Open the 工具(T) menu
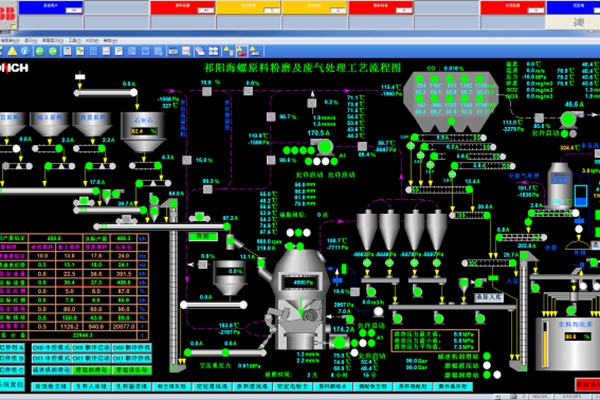This screenshot has height=400, width=600. coord(75,40)
